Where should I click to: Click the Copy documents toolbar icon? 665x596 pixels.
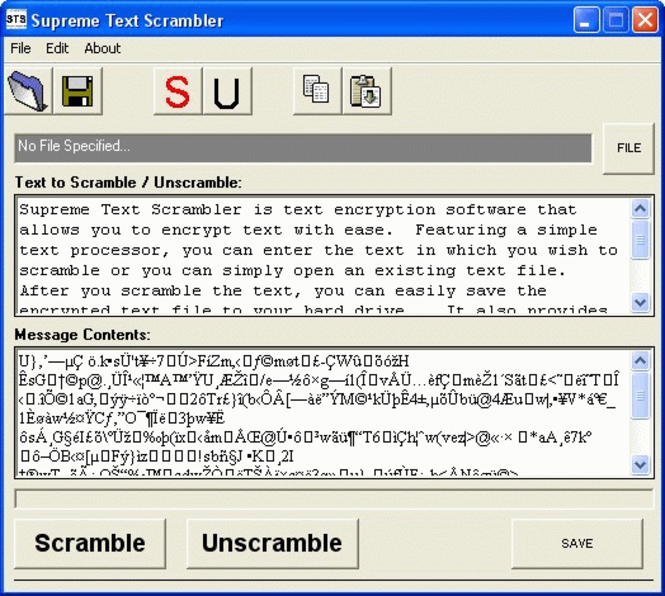point(317,90)
